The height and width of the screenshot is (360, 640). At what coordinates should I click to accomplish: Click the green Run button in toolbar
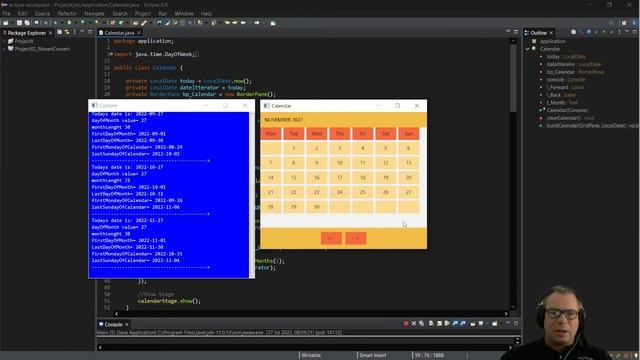(69, 23)
